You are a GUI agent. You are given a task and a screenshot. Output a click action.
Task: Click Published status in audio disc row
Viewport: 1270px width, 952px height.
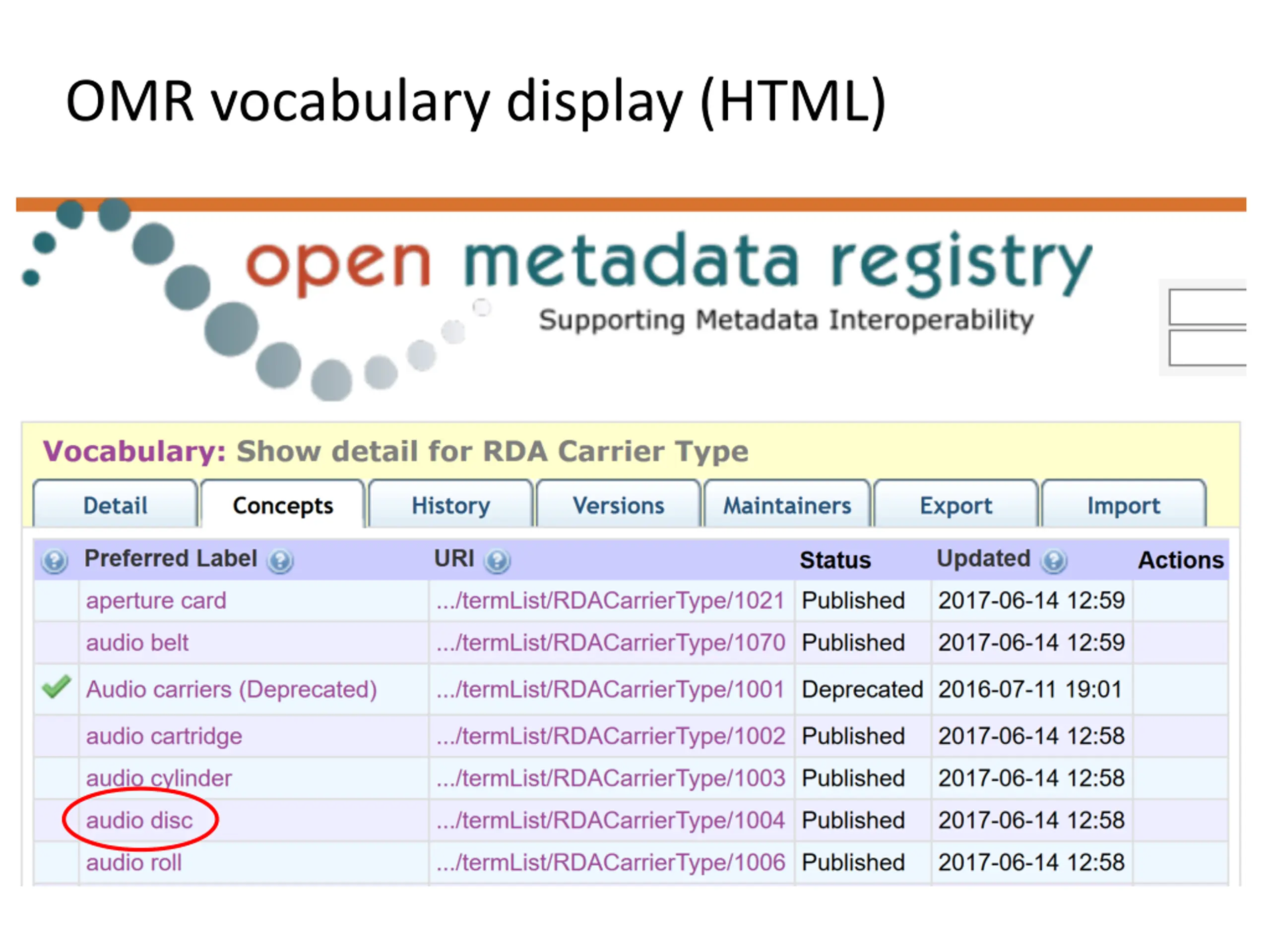[x=853, y=820]
